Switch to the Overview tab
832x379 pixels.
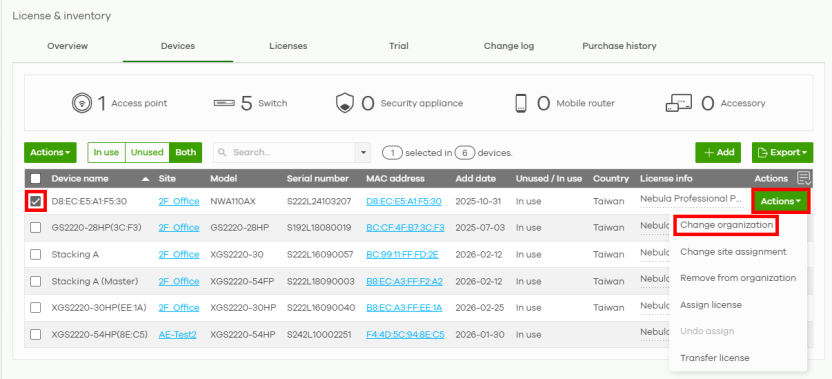point(67,46)
